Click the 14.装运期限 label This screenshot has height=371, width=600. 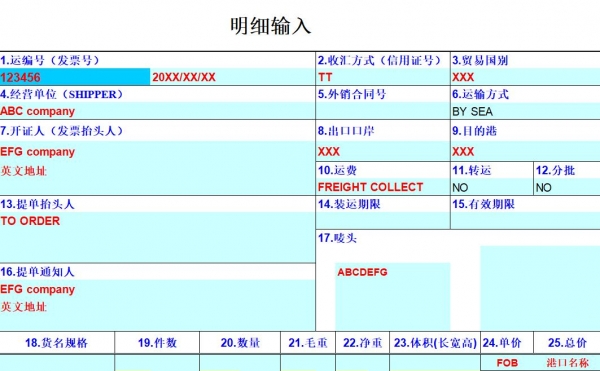(349, 204)
